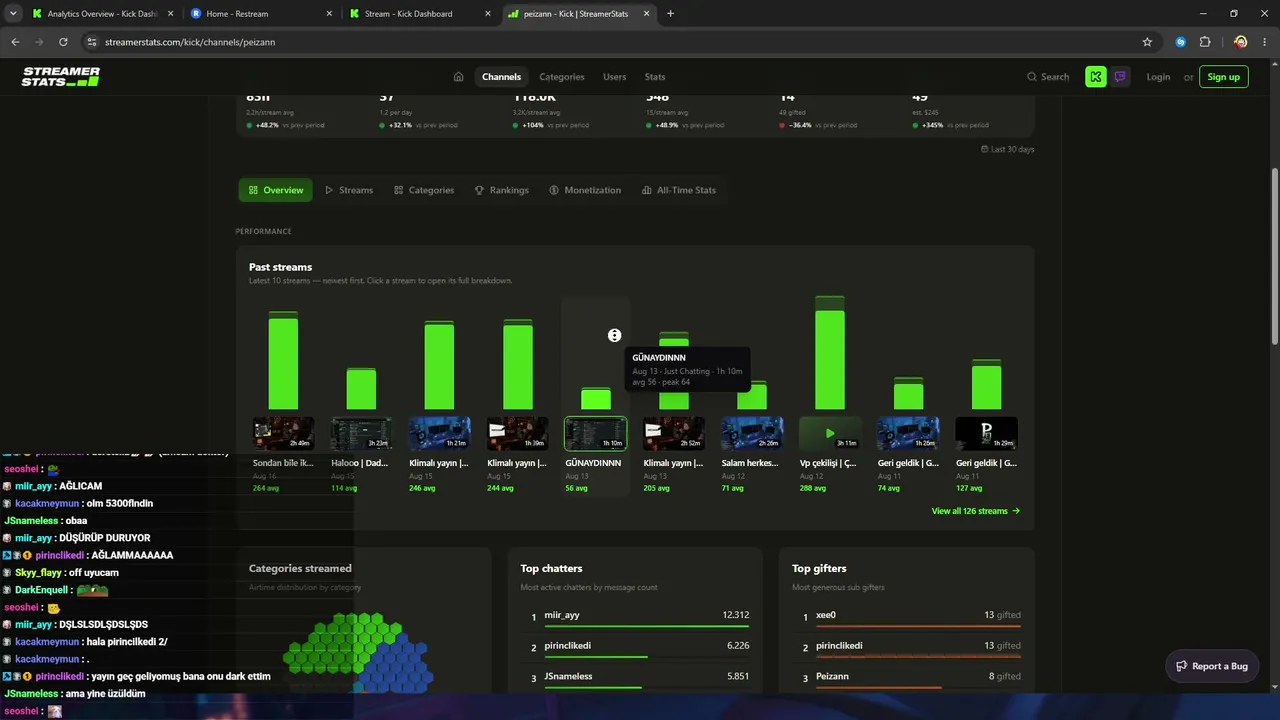
Task: Open View all 126 streams link
Action: click(976, 511)
